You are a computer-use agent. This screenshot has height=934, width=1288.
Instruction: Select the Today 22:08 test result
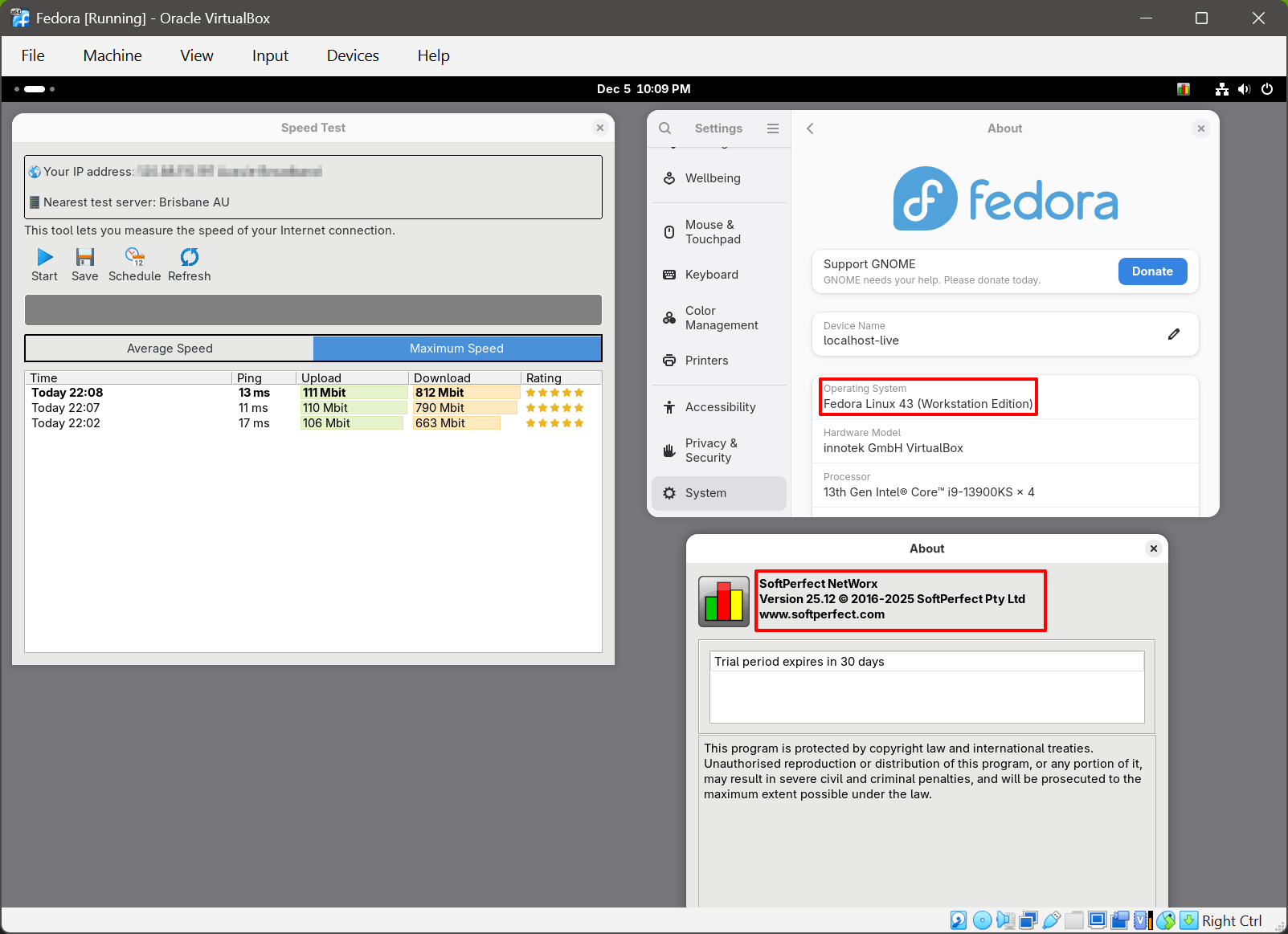pos(313,393)
